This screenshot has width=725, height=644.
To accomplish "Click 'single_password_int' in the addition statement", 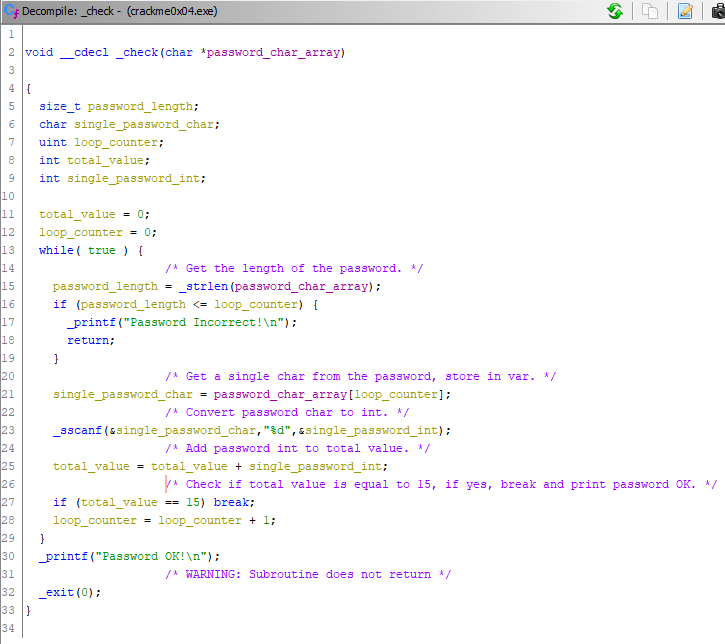I will click(316, 466).
